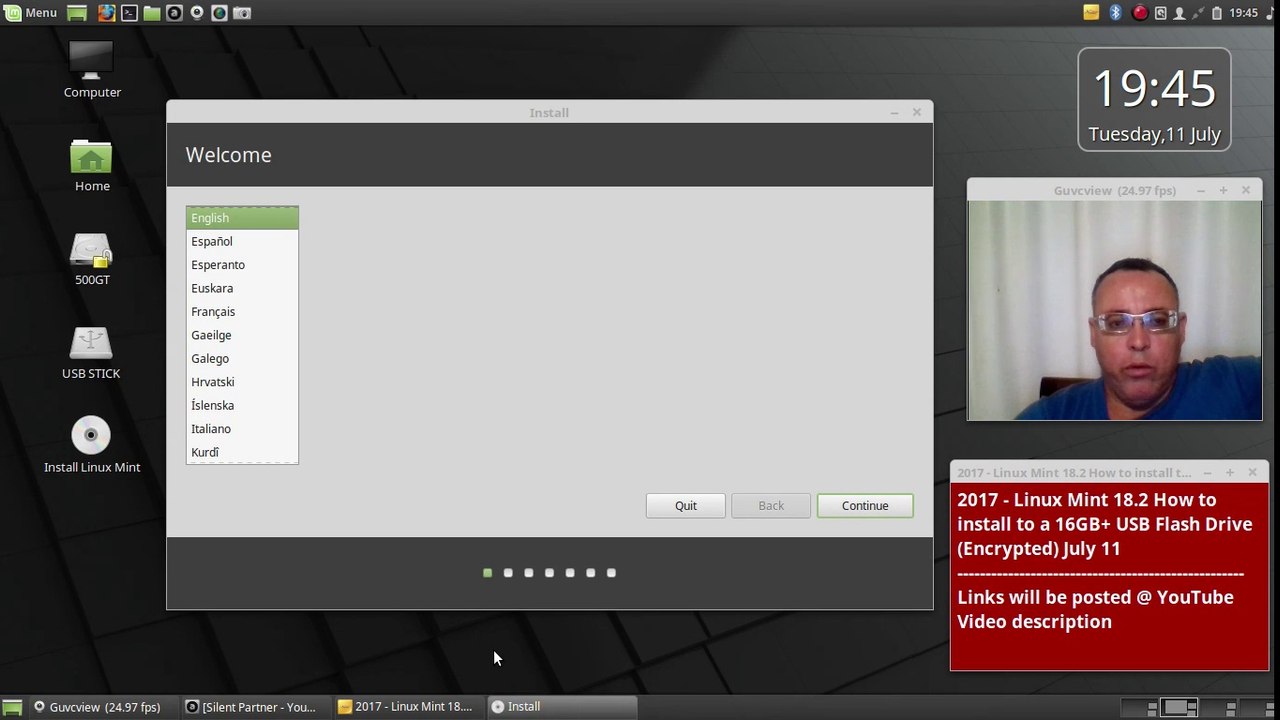Click the Install Linux Mint desktop icon
This screenshot has height=720, width=1280.
(x=92, y=445)
